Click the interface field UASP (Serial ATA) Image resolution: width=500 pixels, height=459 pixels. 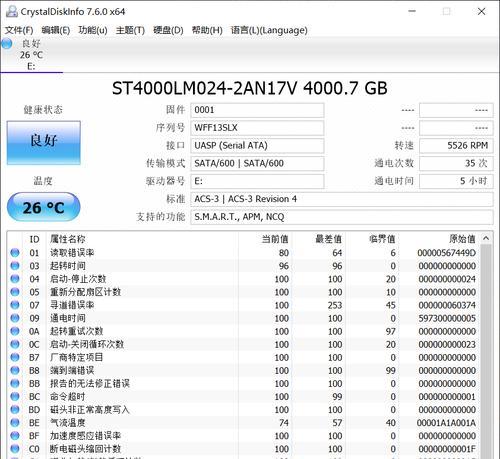[257, 146]
